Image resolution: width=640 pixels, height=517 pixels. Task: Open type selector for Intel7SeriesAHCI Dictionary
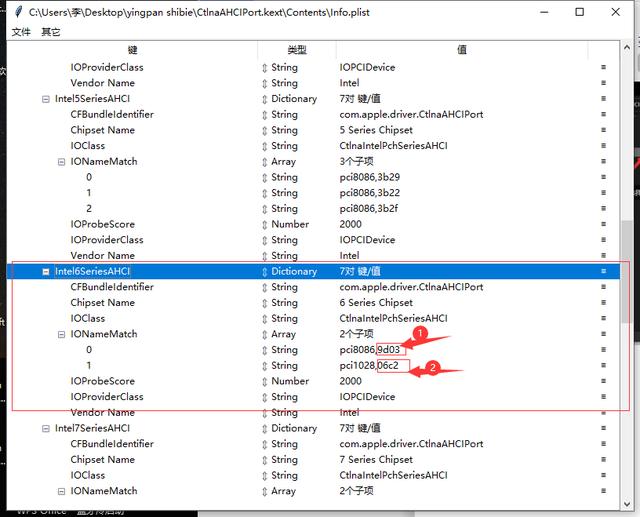click(x=264, y=428)
